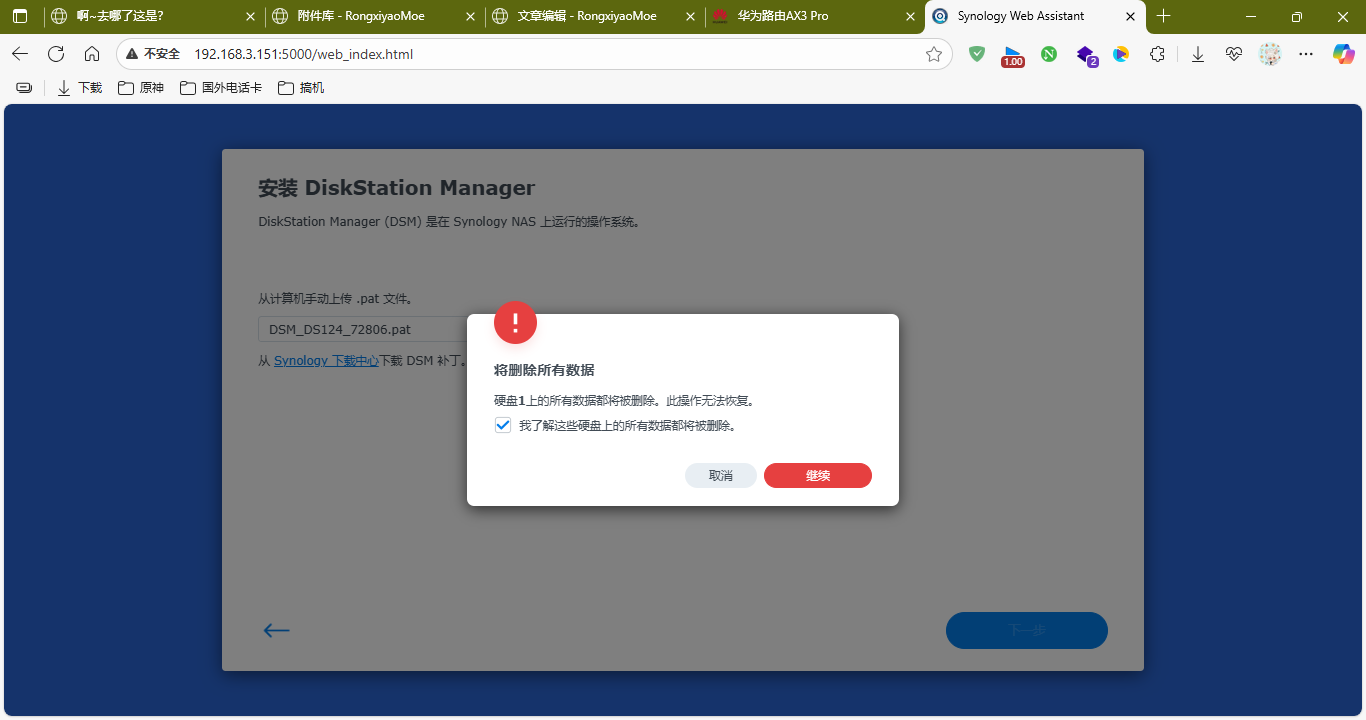The height and width of the screenshot is (720, 1366).
Task: Open the green N extension icon
Action: pyautogui.click(x=1049, y=54)
